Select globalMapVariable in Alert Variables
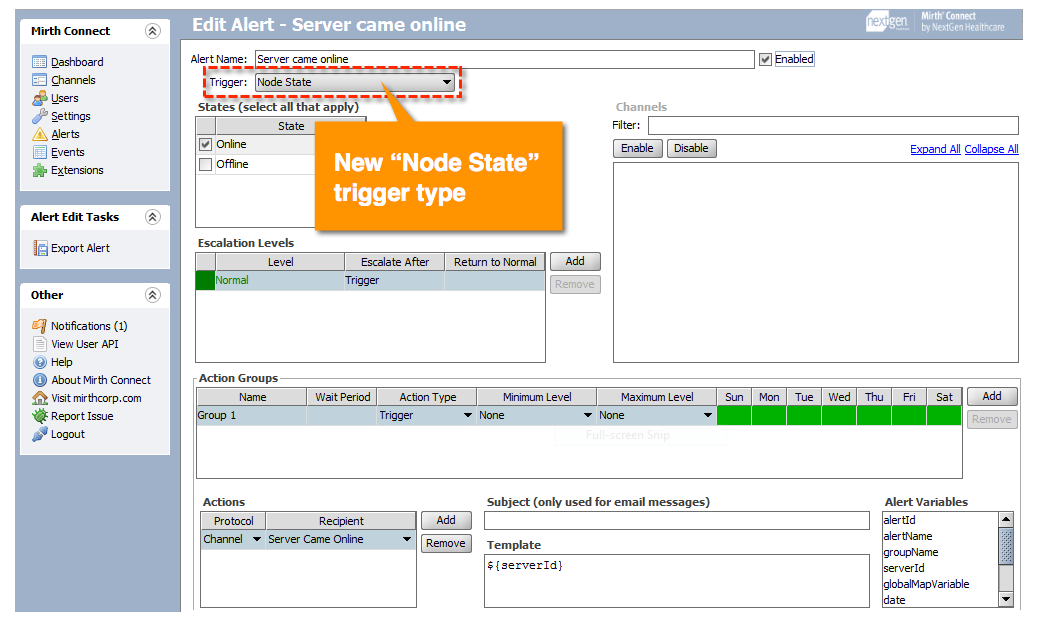 (927, 584)
